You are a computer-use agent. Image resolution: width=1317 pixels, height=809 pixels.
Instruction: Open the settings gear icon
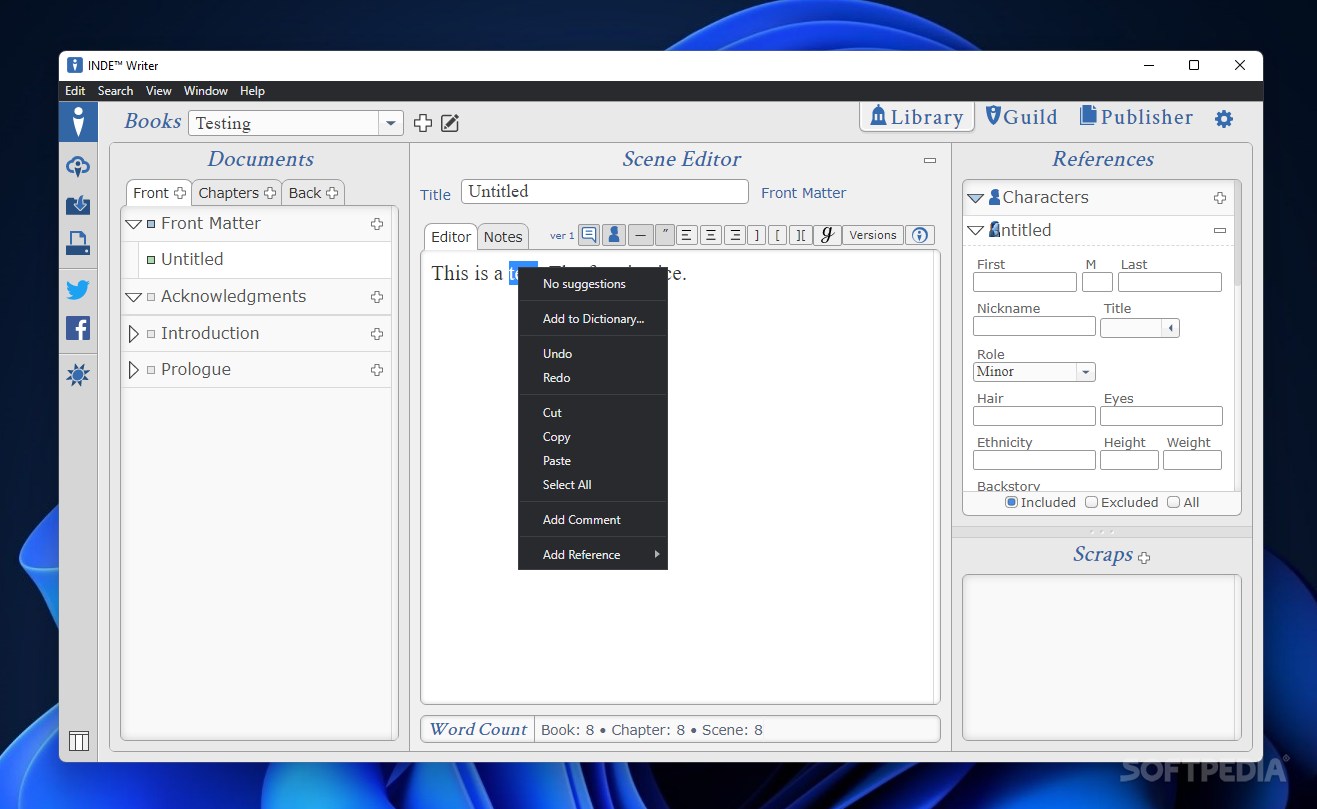point(1224,119)
